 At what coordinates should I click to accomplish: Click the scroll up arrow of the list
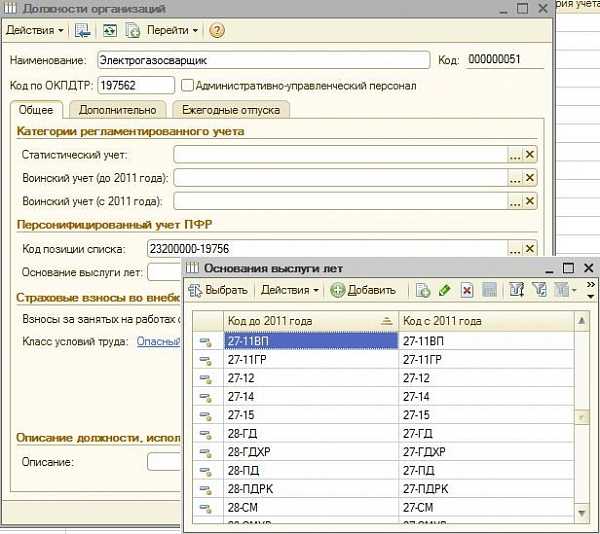tap(581, 321)
